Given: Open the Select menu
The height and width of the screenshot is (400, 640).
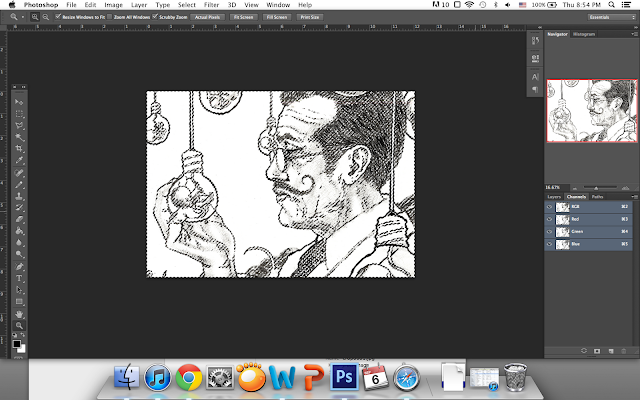Looking at the screenshot, I should pyautogui.click(x=187, y=5).
